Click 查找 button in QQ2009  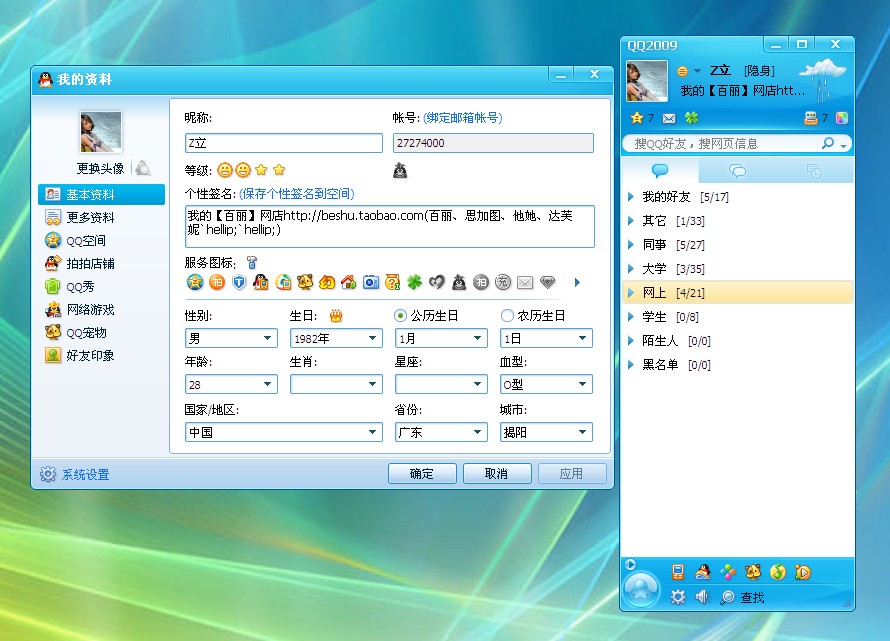[x=743, y=597]
